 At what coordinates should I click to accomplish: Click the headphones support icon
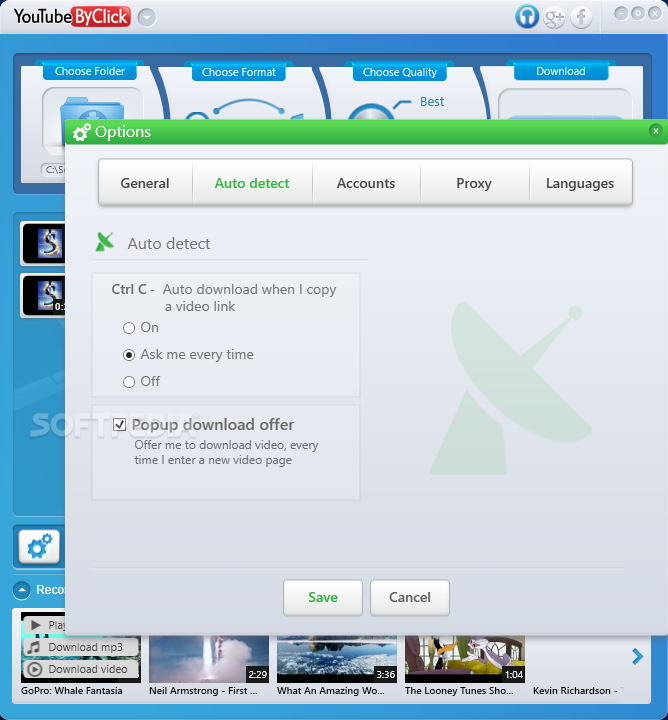pyautogui.click(x=527, y=17)
